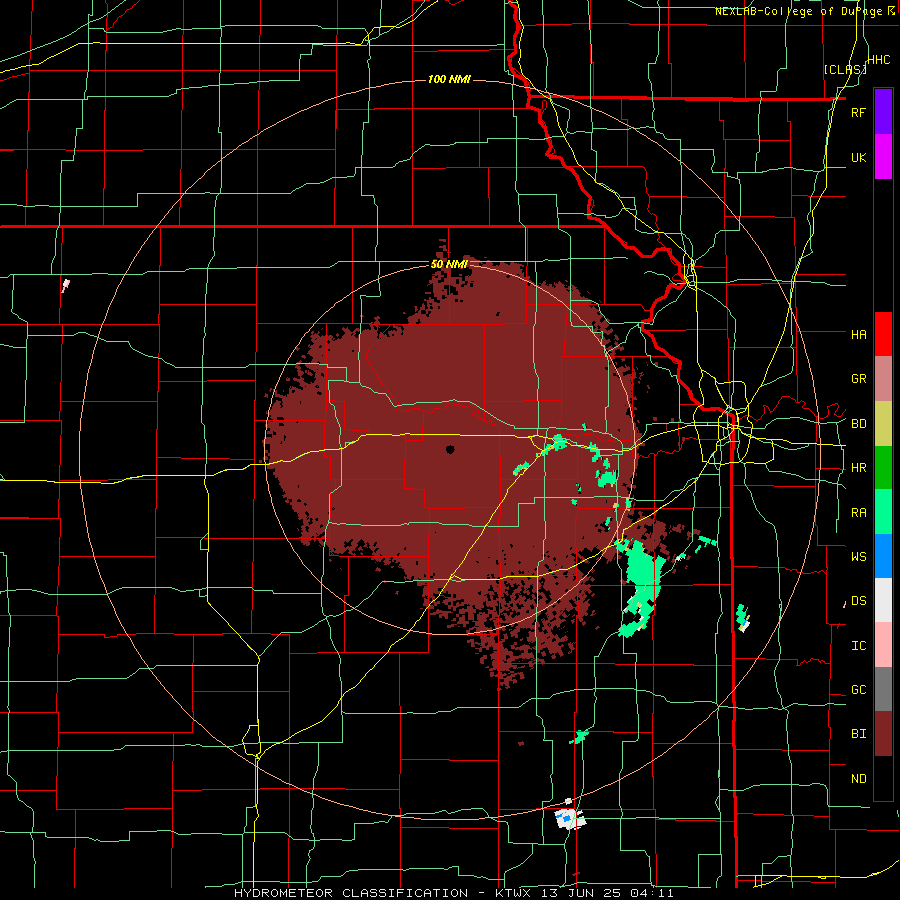Click the 100 NMI range ring label
Image resolution: width=900 pixels, height=900 pixels.
pyautogui.click(x=449, y=79)
